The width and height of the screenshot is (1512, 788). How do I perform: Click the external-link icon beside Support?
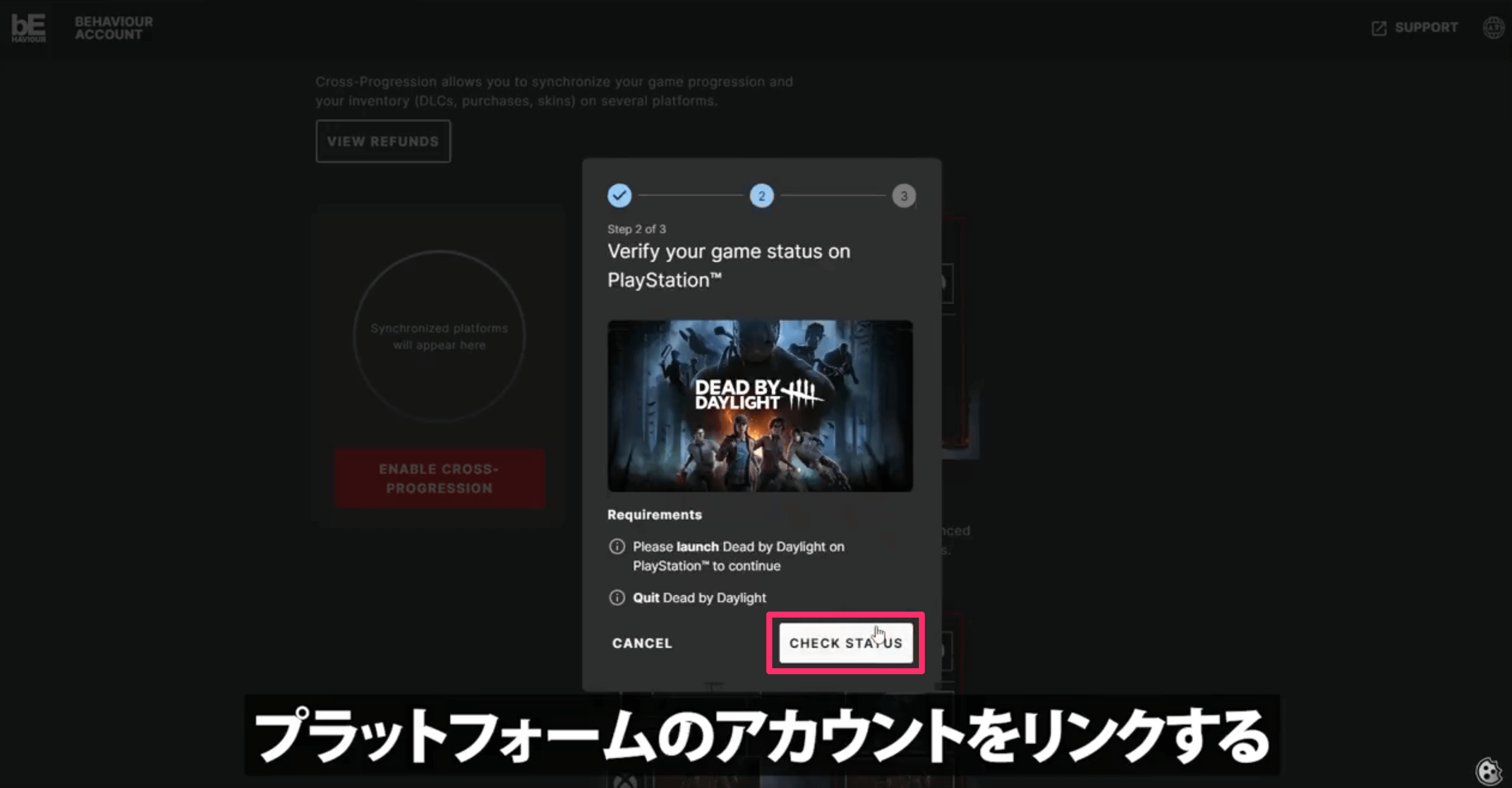click(x=1379, y=28)
